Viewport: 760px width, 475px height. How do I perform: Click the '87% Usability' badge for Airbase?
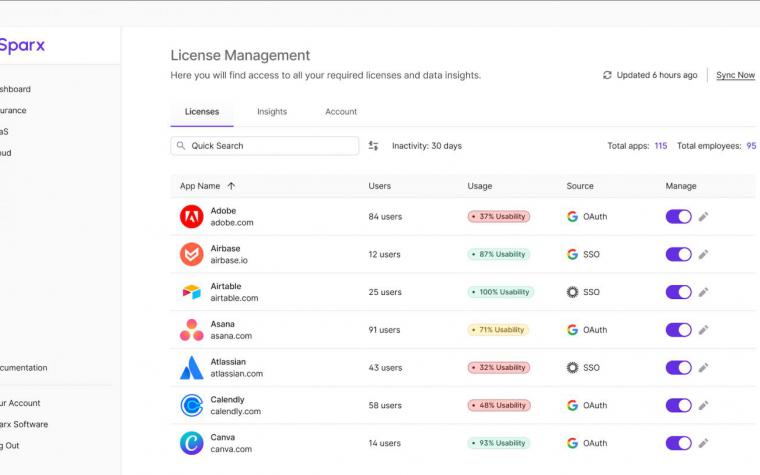click(499, 254)
